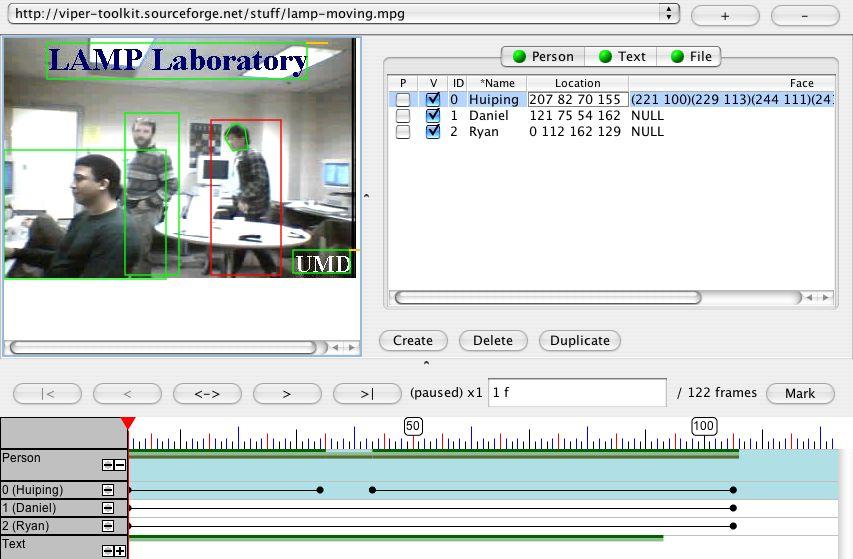The width and height of the screenshot is (853, 559).
Task: Jump to first frame with |< button
Action: [x=47, y=394]
